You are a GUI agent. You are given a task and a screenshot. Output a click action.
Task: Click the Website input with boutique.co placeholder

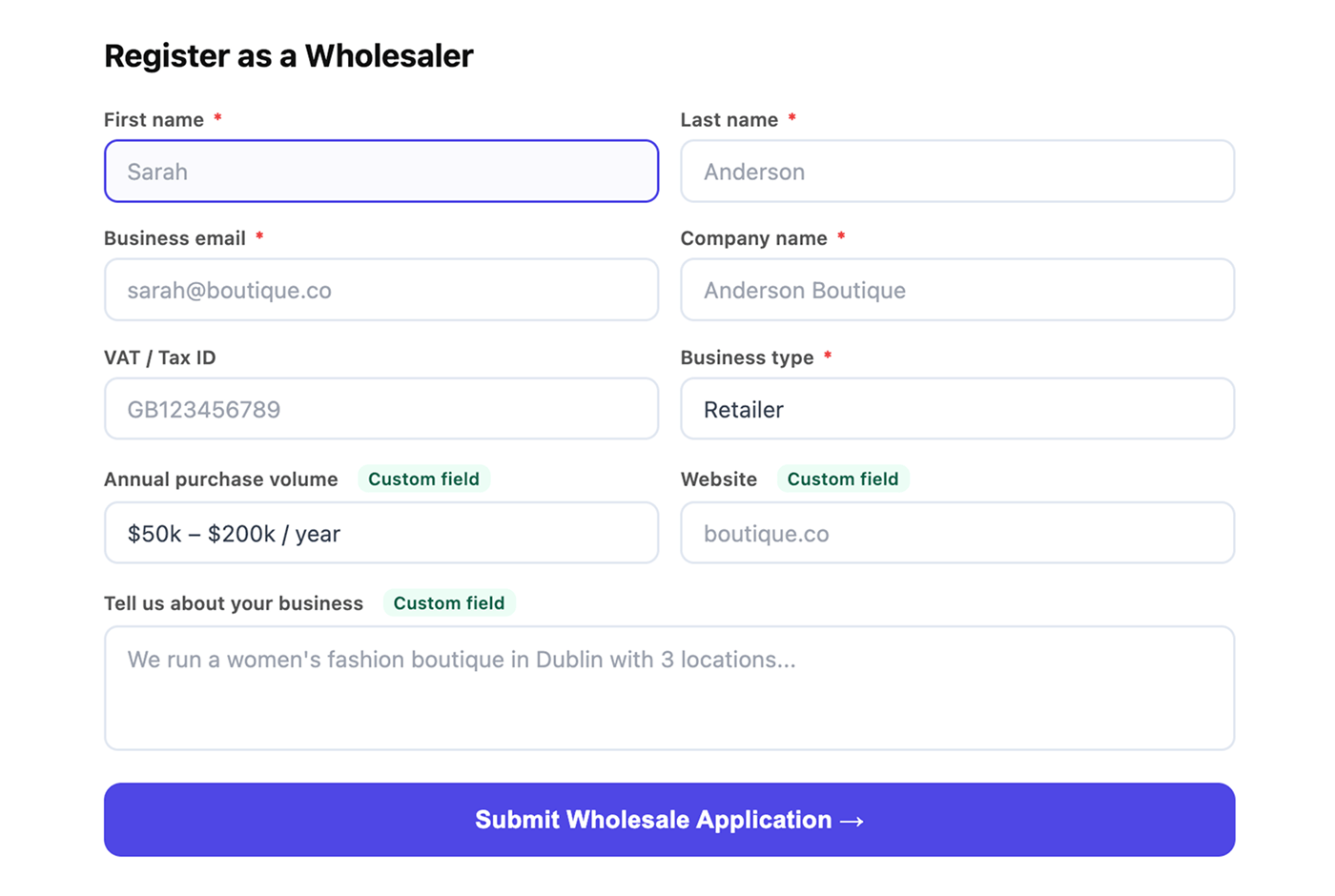coord(957,533)
